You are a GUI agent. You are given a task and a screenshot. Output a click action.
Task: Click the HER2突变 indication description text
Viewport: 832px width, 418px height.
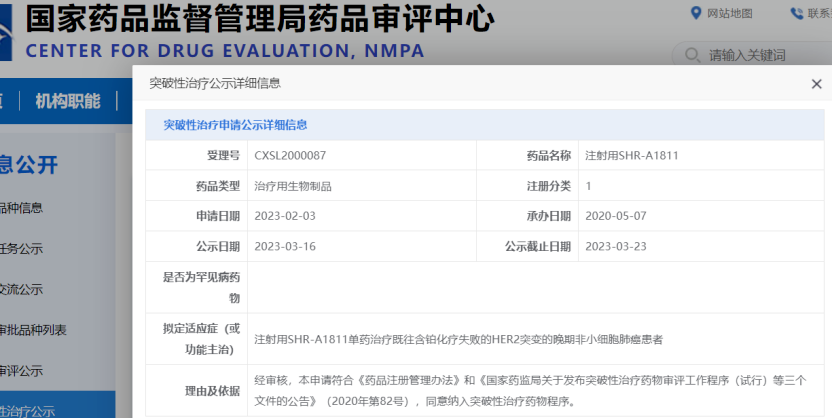pos(458,339)
